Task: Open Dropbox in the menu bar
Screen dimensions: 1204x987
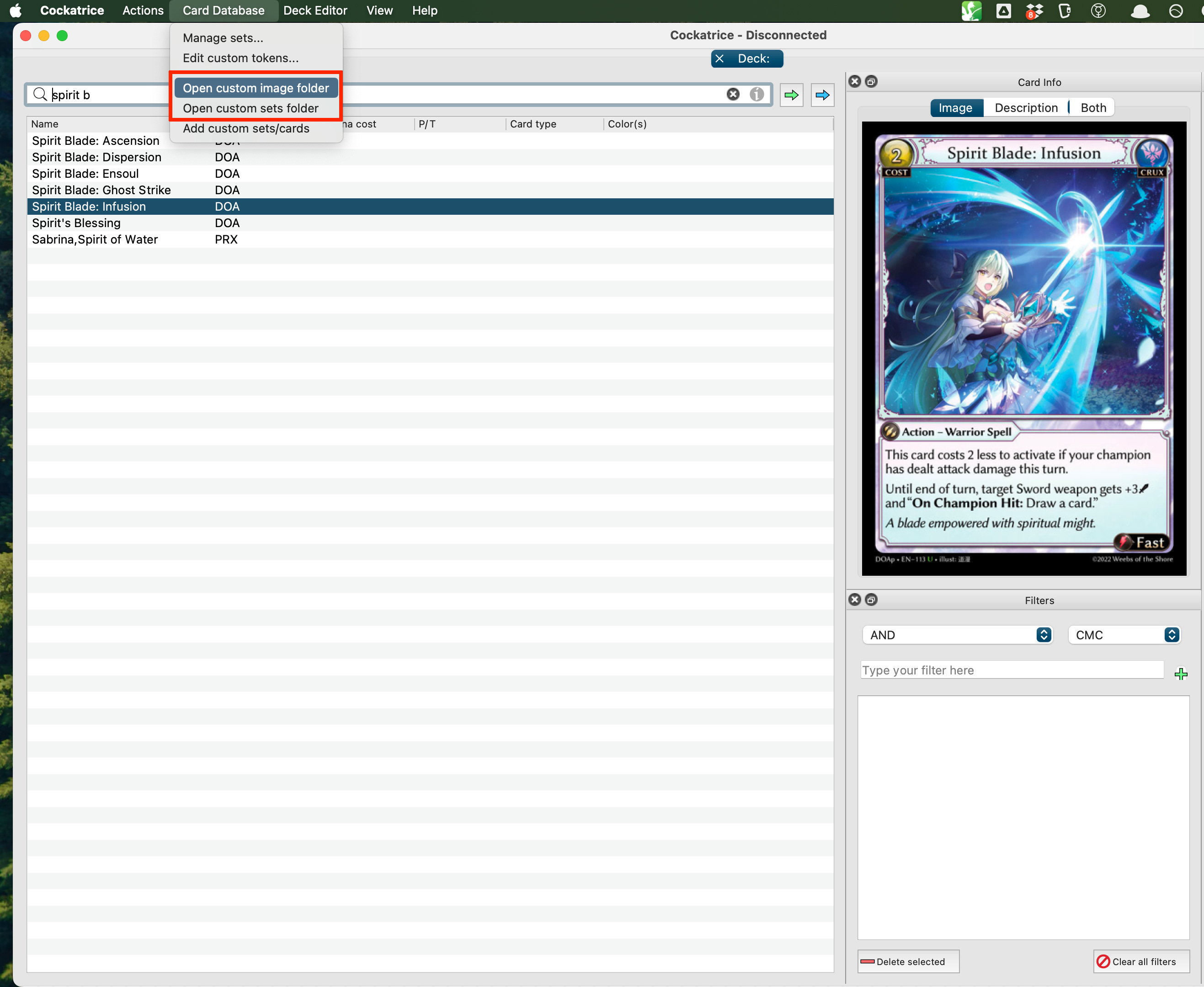Action: (1034, 11)
